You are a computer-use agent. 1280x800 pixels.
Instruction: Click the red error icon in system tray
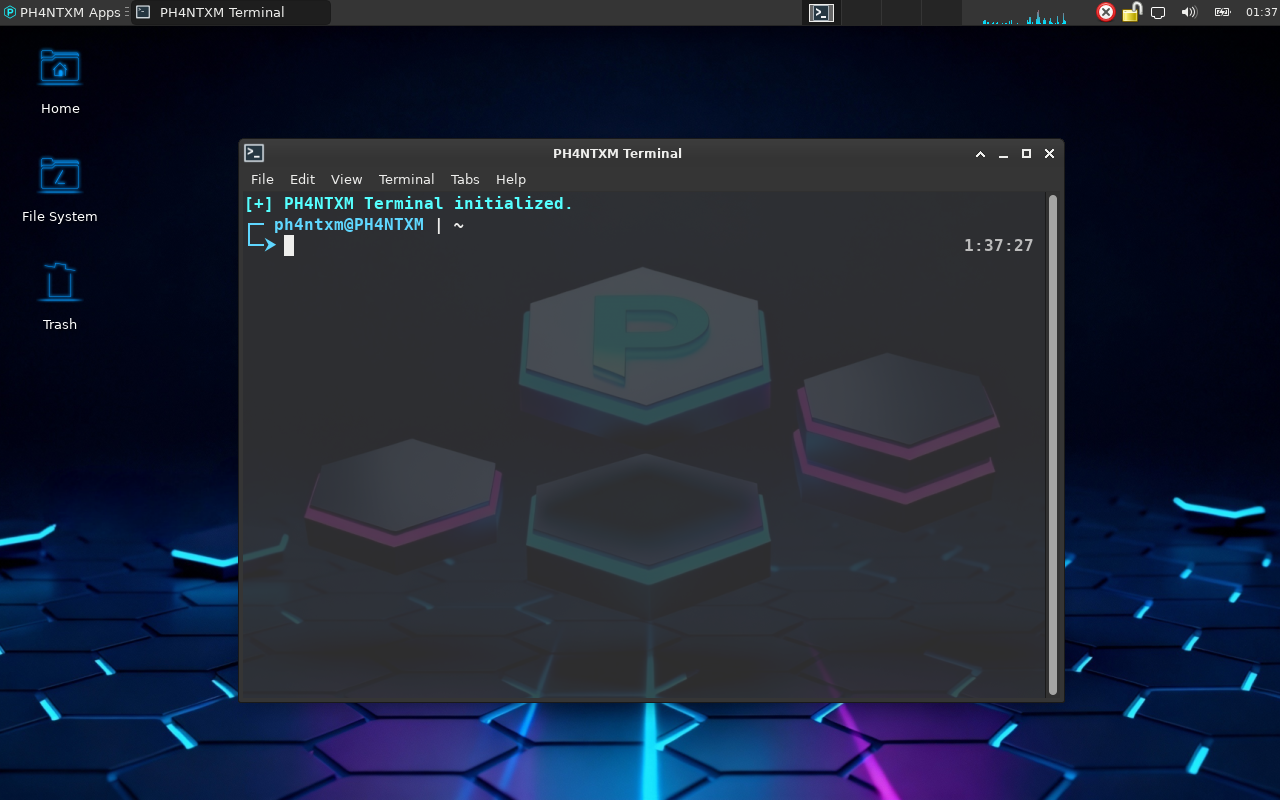1104,12
